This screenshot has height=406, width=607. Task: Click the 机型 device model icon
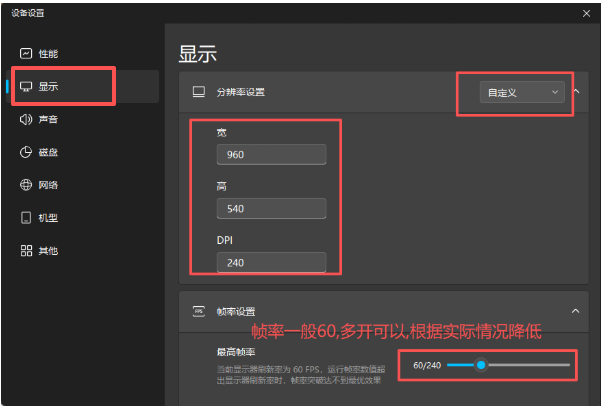coord(26,218)
